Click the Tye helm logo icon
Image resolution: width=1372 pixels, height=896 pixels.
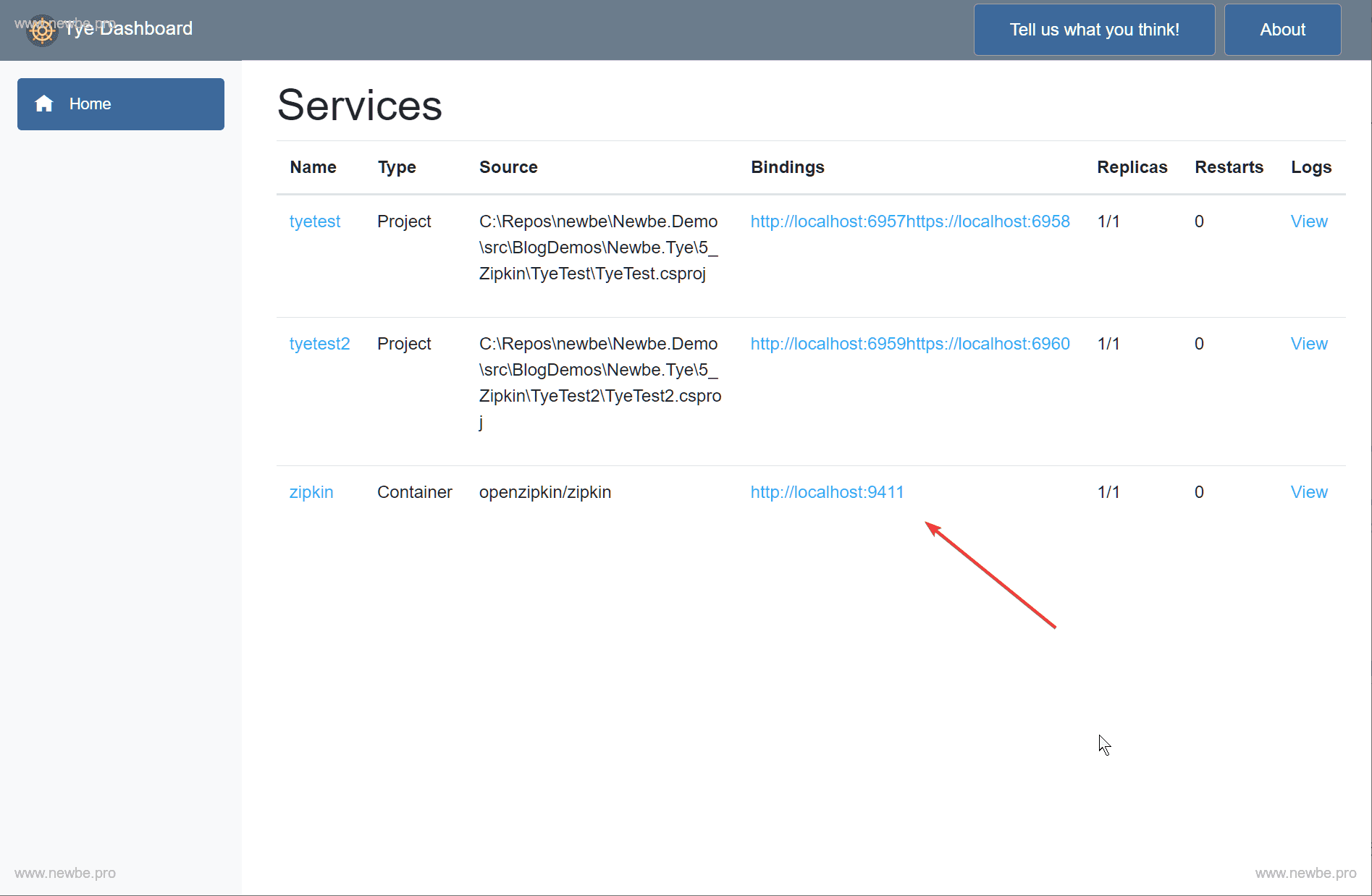pos(42,30)
